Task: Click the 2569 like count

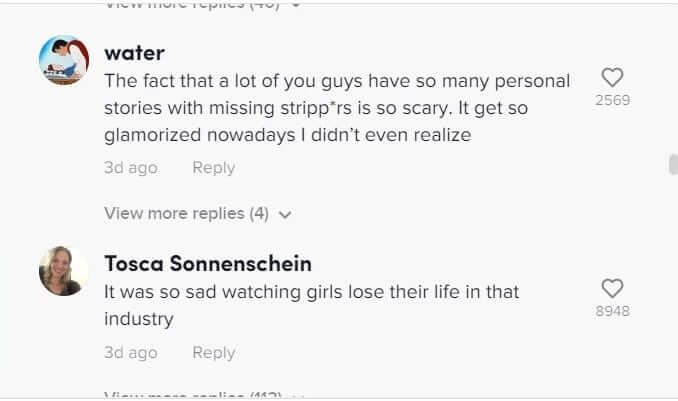Action: 612,100
